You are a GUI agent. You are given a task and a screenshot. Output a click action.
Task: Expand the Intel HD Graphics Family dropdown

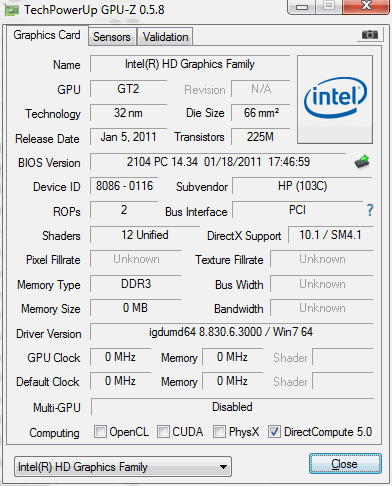point(123,467)
